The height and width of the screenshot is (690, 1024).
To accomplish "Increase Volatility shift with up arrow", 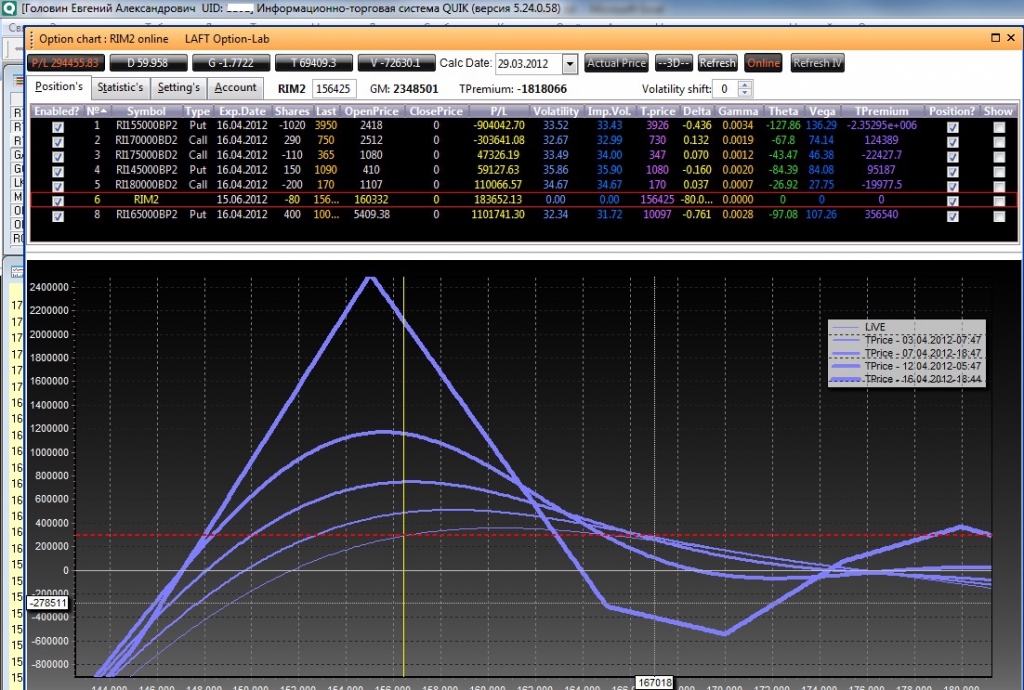I will [744, 84].
